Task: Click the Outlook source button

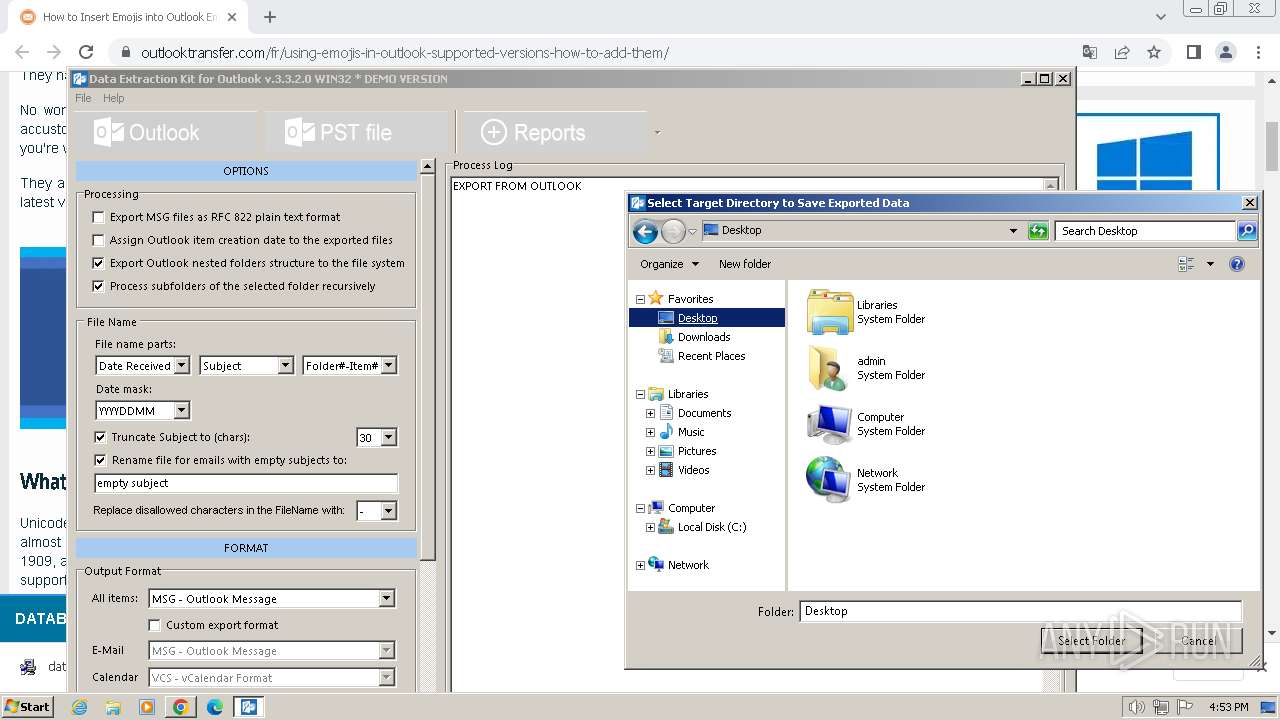Action: coord(164,132)
